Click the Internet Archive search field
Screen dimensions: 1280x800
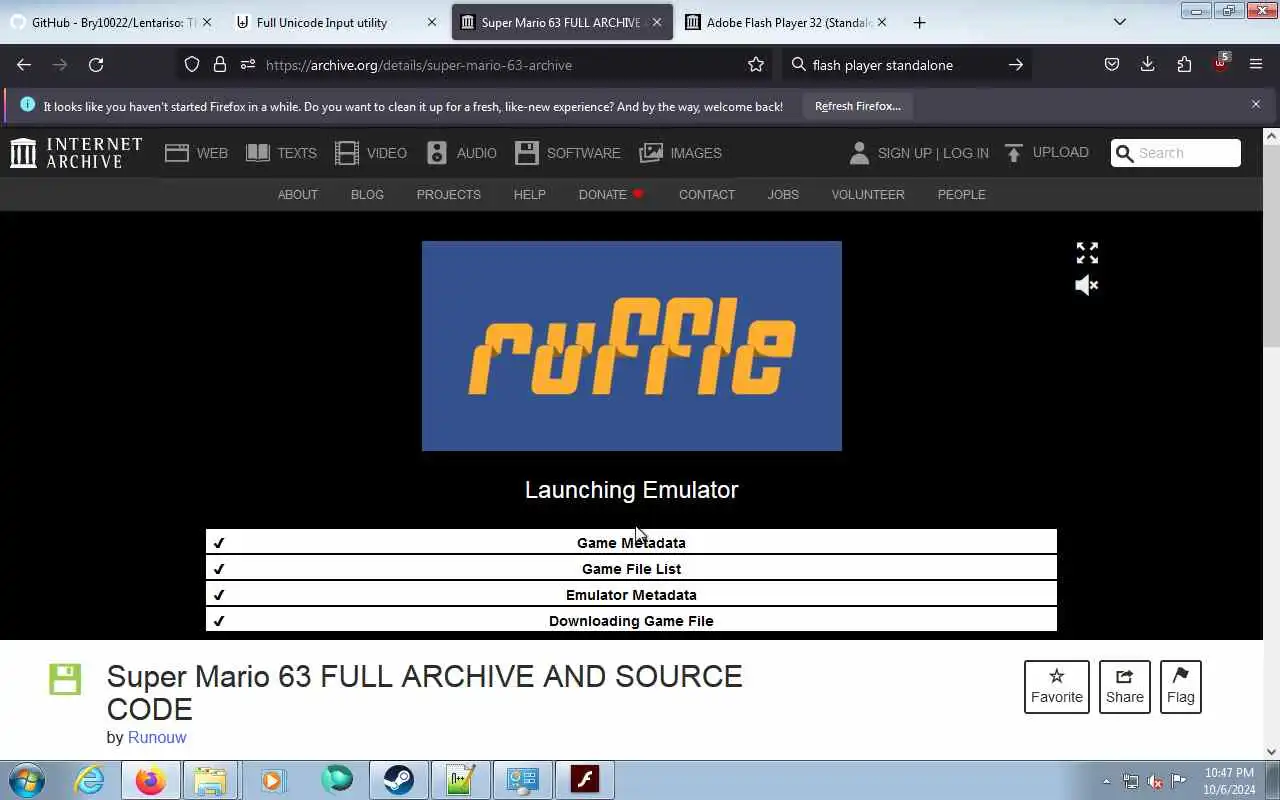click(1176, 153)
